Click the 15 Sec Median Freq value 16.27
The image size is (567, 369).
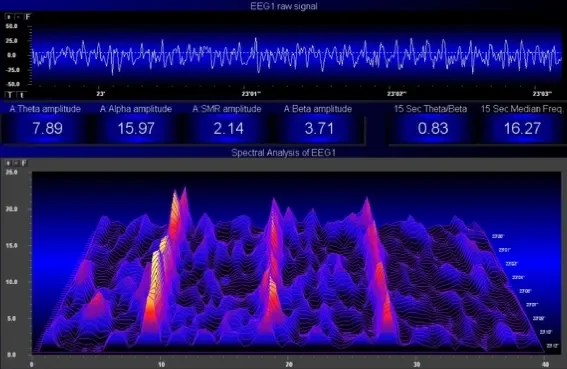[x=522, y=128]
